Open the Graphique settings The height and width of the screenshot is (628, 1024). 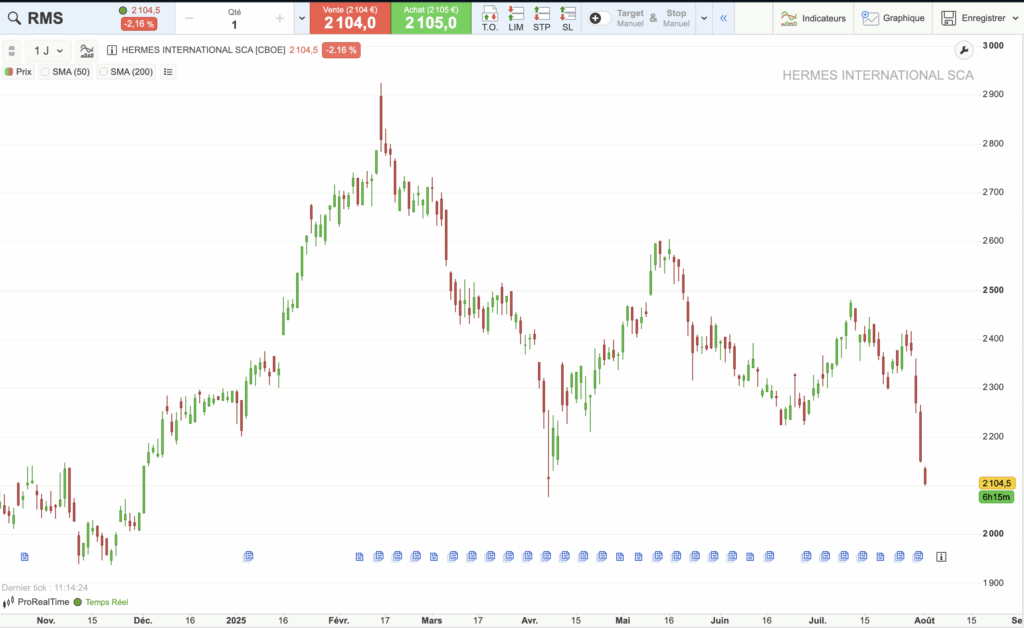(x=893, y=18)
